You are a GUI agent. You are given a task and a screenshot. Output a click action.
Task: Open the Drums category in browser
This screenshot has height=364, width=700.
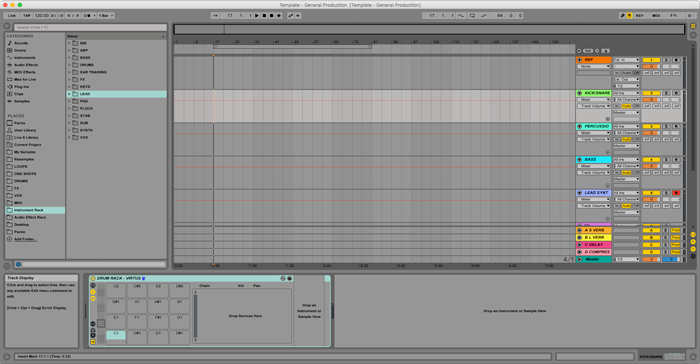(20, 50)
